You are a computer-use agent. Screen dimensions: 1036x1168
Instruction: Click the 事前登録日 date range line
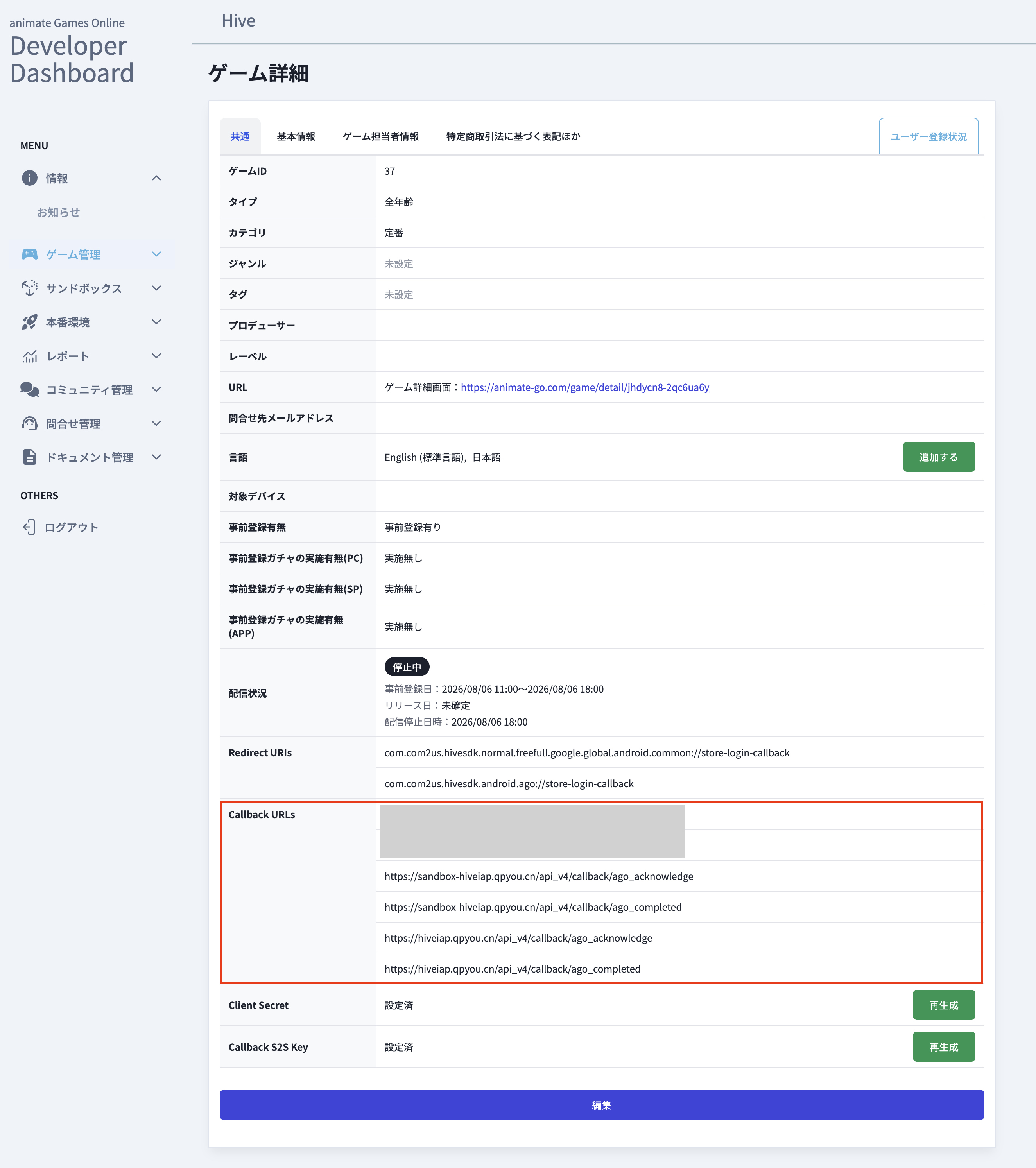[x=494, y=689]
